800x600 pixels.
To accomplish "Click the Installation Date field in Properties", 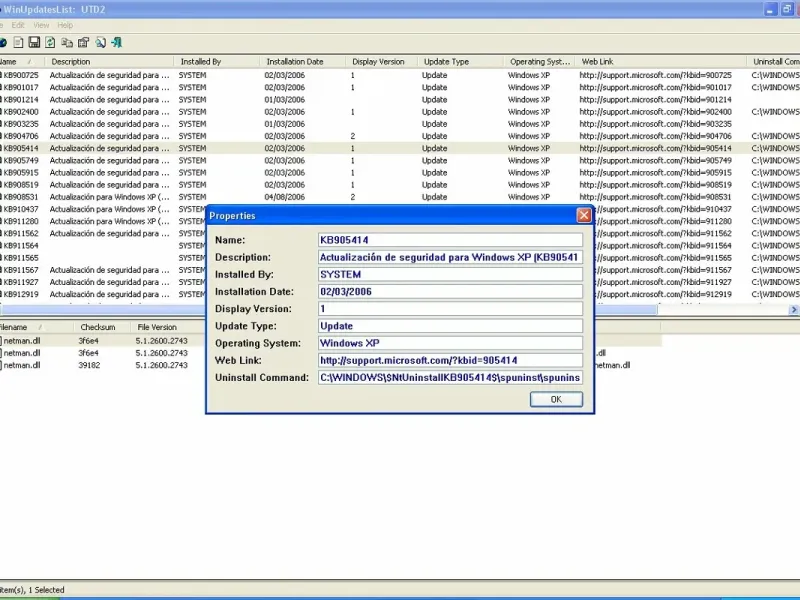I will pyautogui.click(x=450, y=292).
